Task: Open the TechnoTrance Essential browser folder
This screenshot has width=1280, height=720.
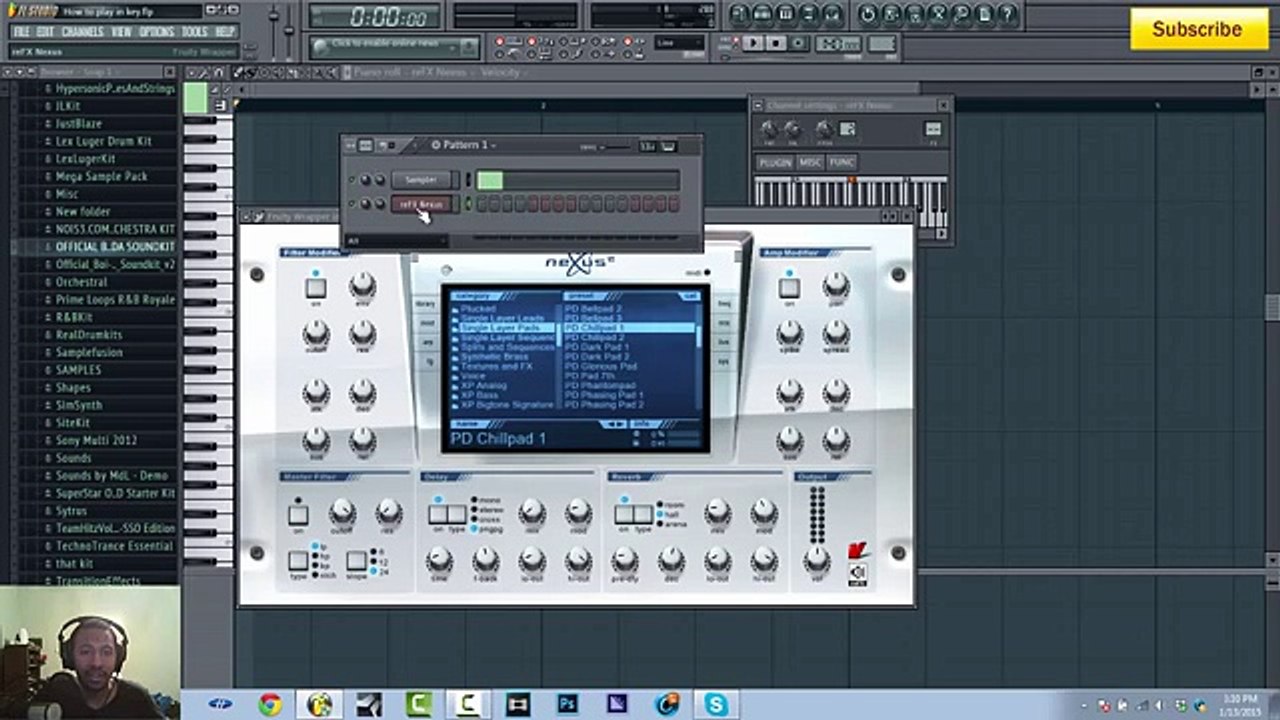Action: coord(114,545)
